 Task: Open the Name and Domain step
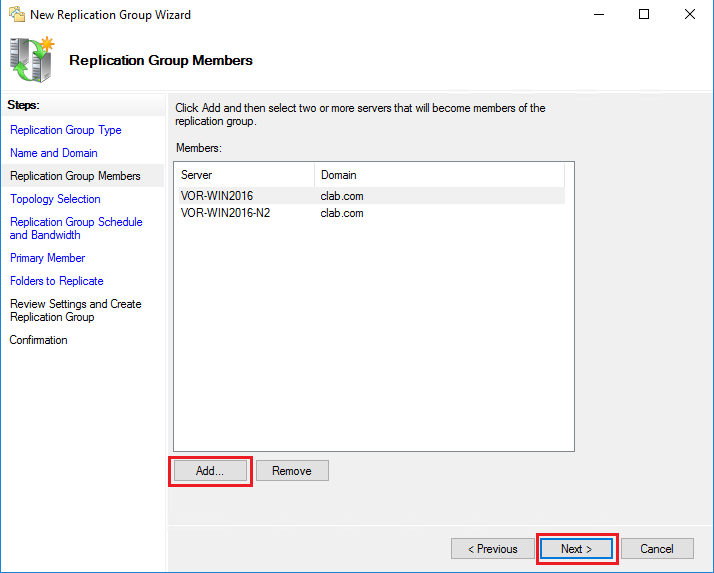(x=54, y=153)
